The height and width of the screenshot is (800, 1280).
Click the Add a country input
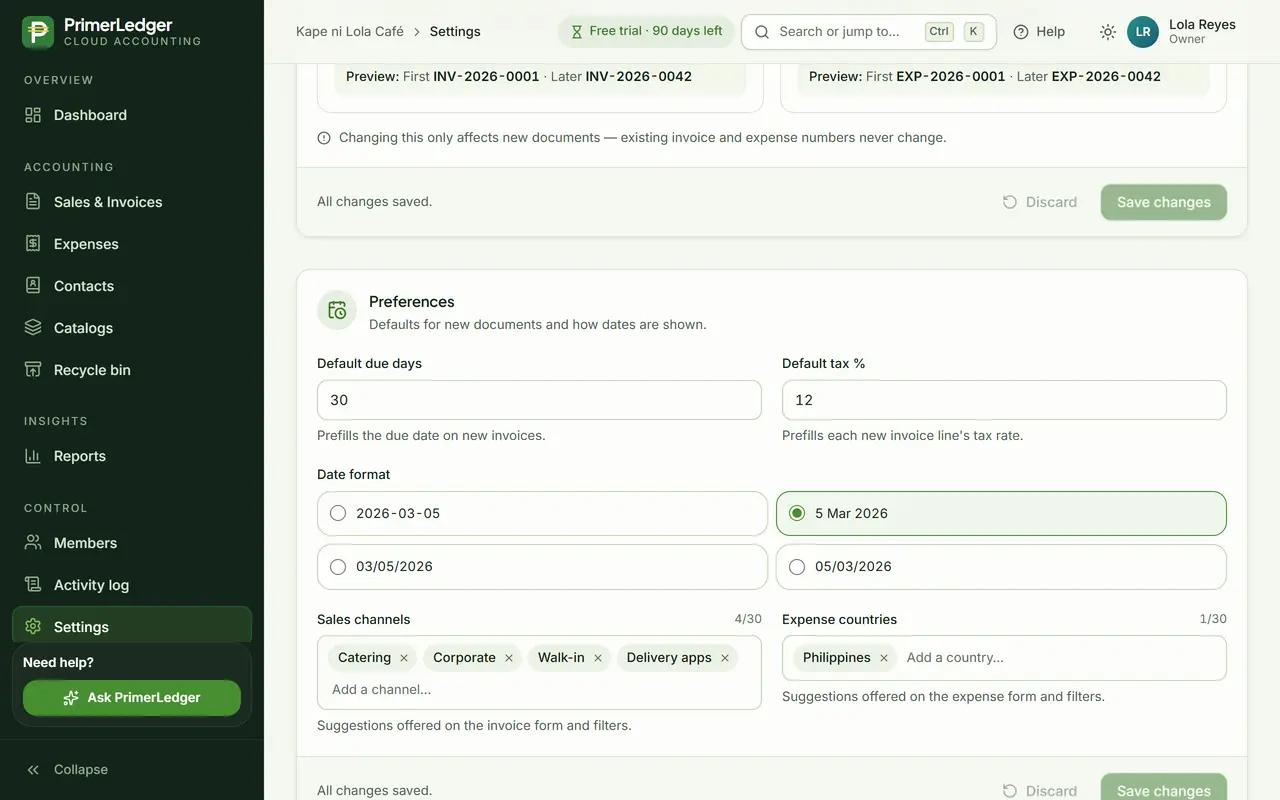click(x=1058, y=658)
